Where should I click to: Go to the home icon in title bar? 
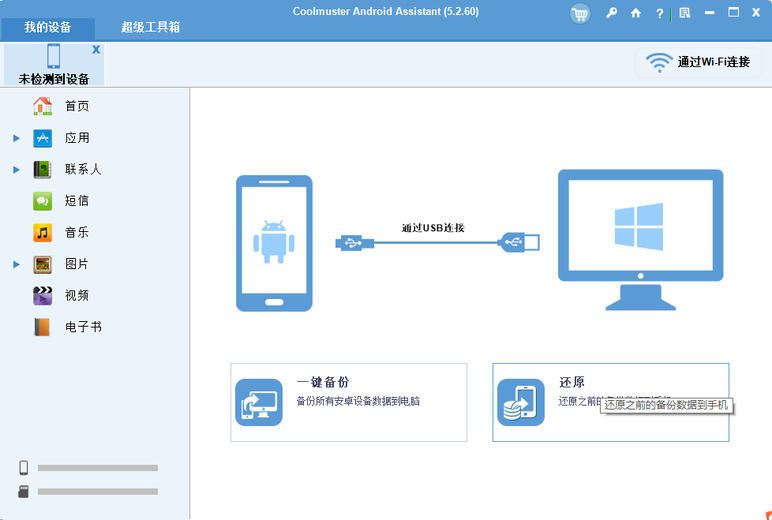[x=636, y=13]
